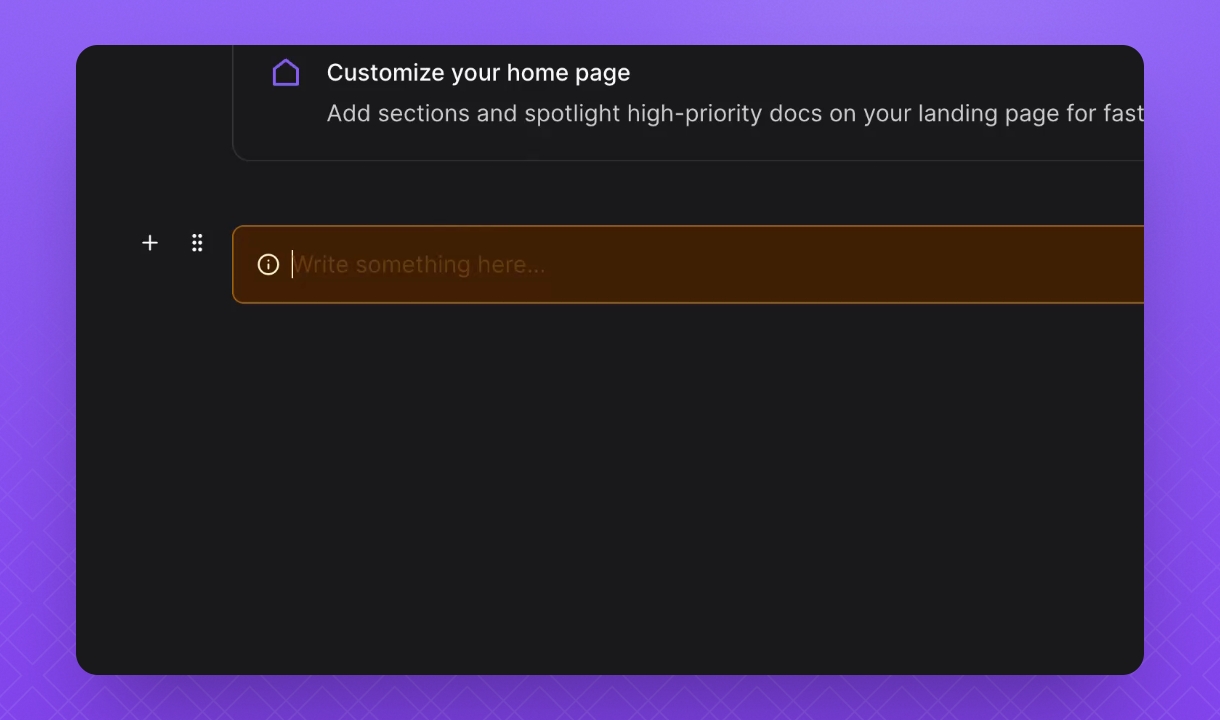Click the purple home icon

click(x=286, y=73)
